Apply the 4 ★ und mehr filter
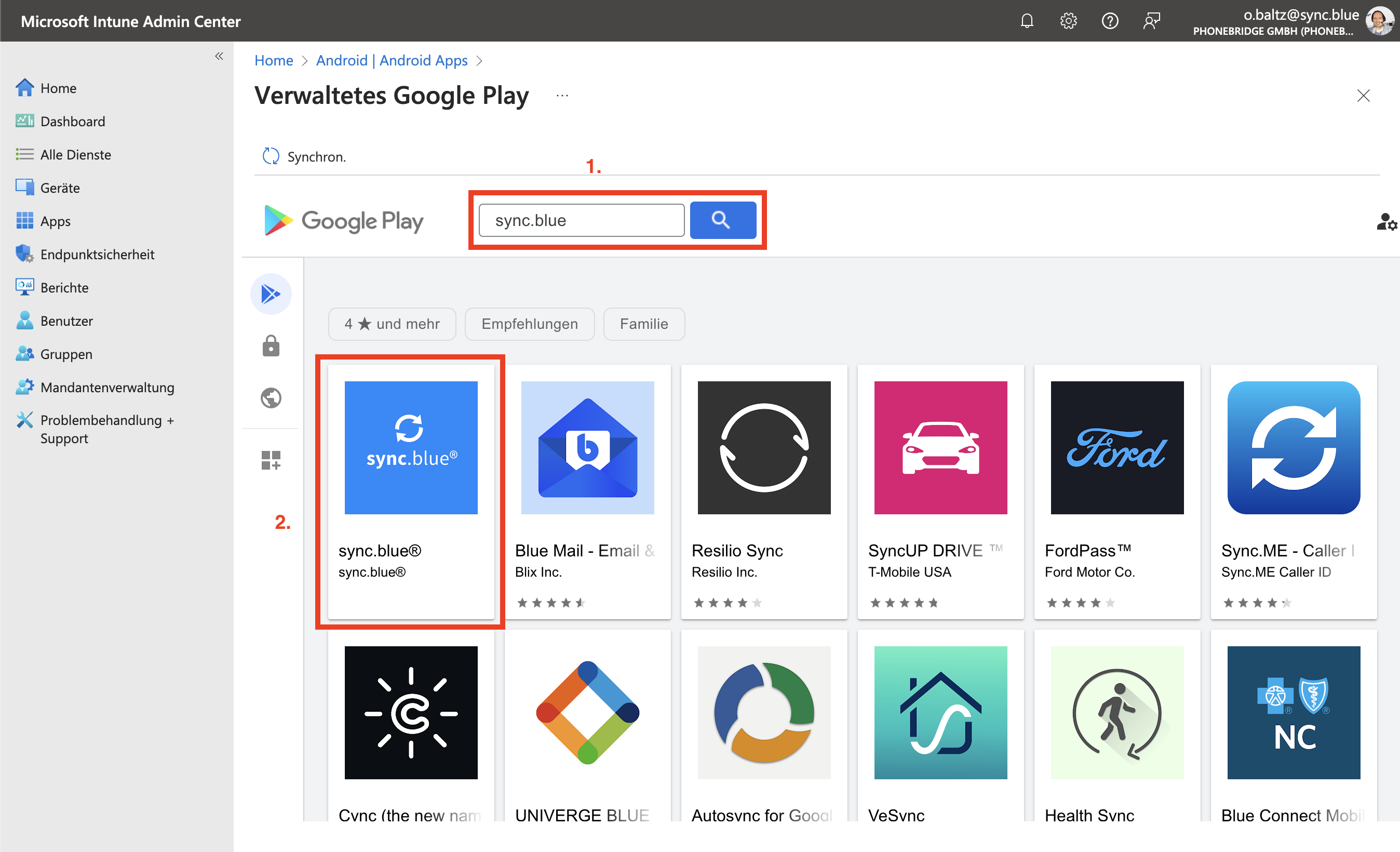 pyautogui.click(x=392, y=324)
